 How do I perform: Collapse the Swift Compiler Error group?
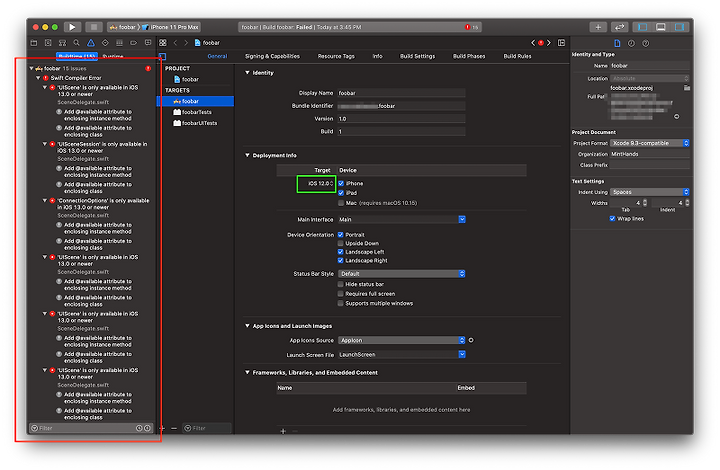point(39,78)
